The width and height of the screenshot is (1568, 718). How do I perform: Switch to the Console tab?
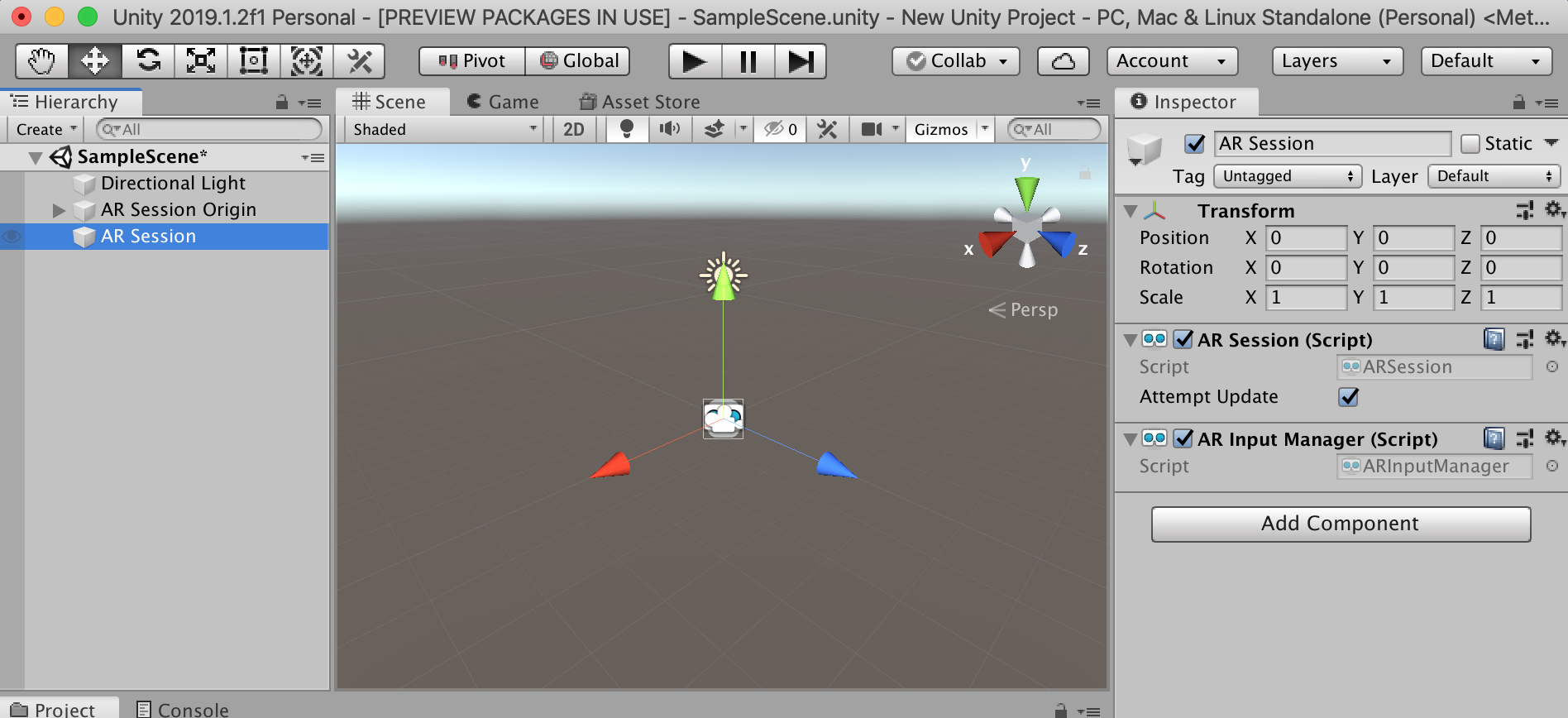coord(183,709)
